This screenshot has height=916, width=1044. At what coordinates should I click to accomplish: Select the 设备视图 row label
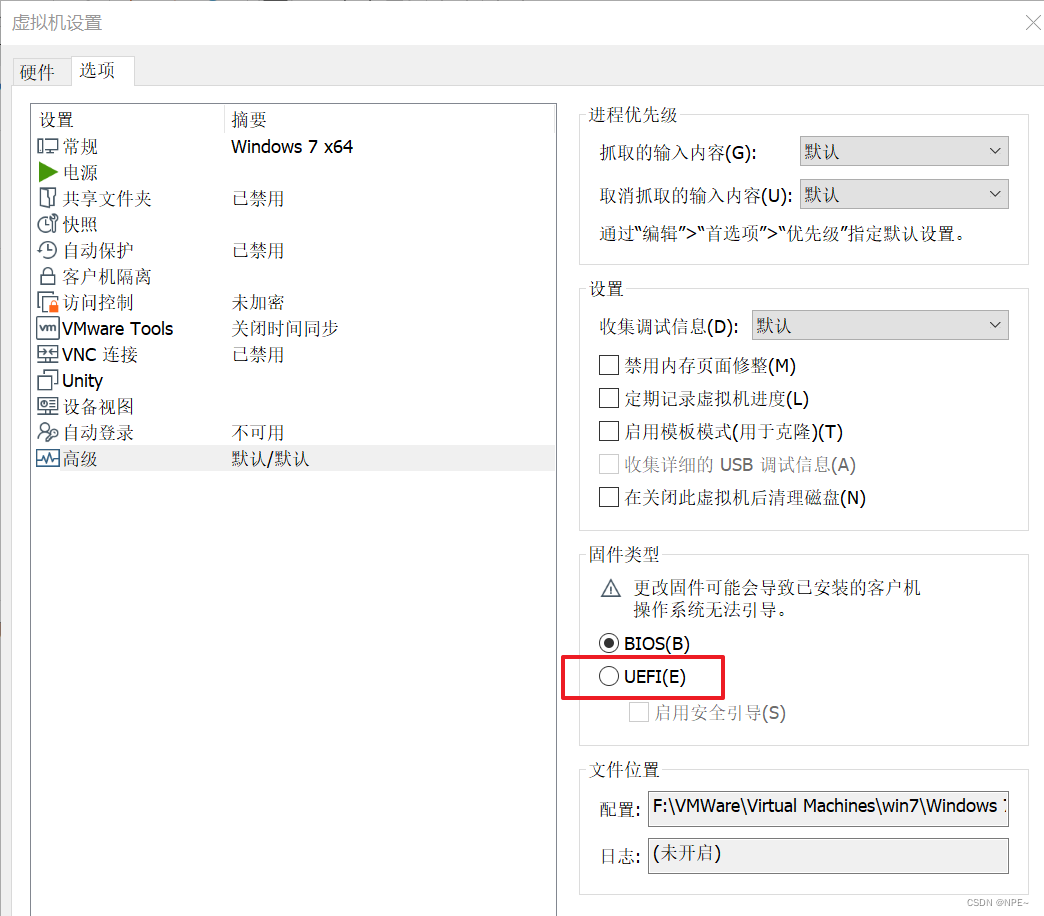98,406
